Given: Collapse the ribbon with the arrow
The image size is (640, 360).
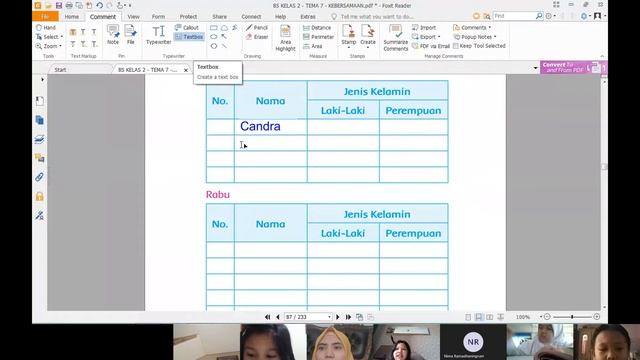Looking at the screenshot, I should coord(602,56).
